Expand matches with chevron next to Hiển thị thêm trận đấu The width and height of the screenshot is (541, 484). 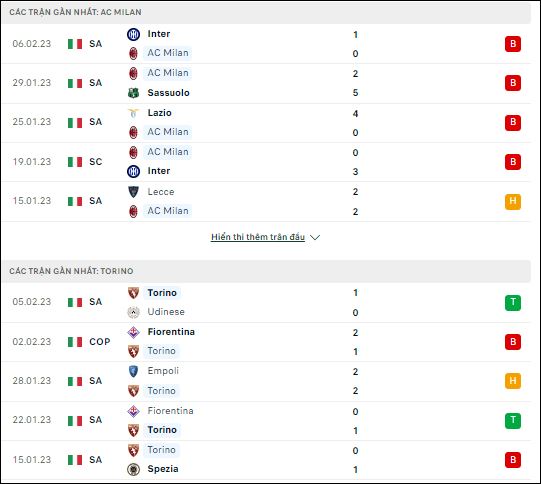(x=315, y=237)
